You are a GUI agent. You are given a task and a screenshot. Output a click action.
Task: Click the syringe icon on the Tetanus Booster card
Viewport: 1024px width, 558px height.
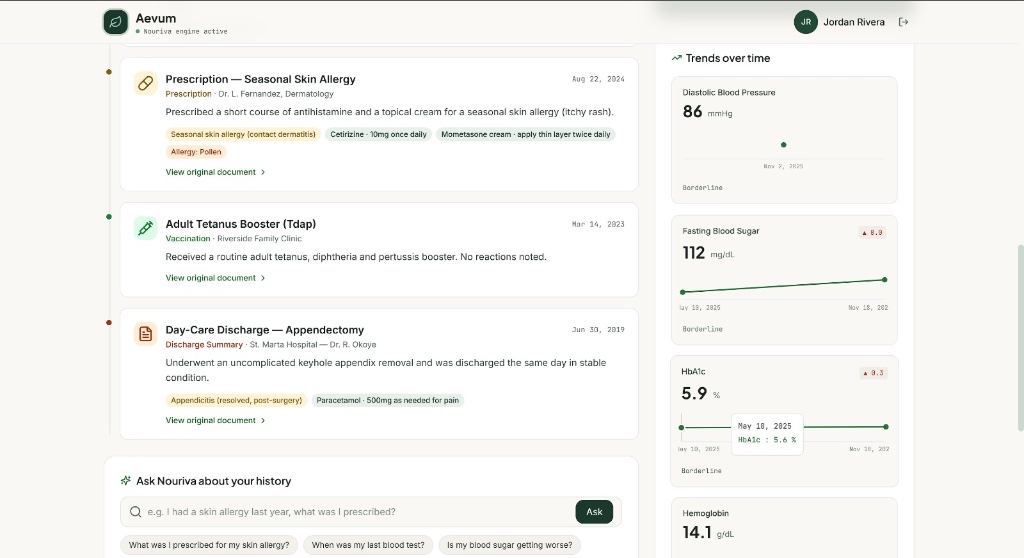click(146, 228)
